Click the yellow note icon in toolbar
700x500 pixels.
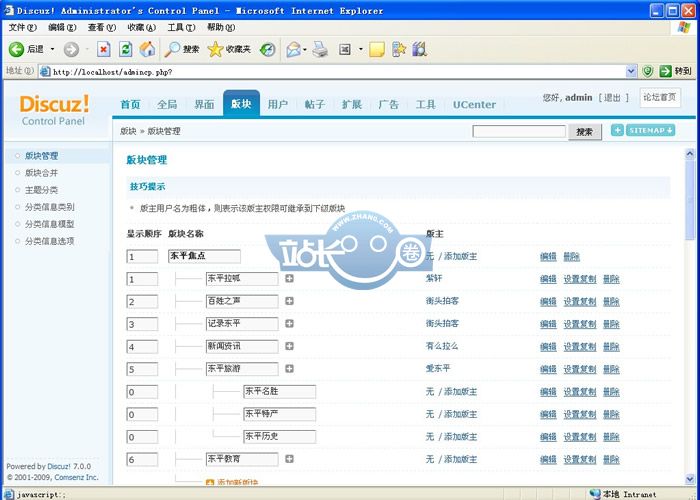[377, 49]
